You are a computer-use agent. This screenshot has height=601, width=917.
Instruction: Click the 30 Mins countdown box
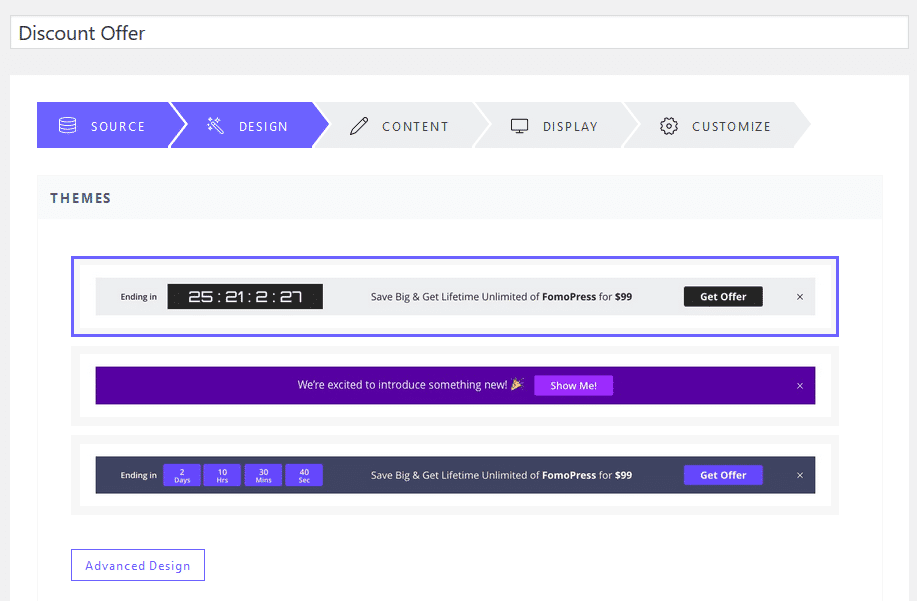coord(263,475)
